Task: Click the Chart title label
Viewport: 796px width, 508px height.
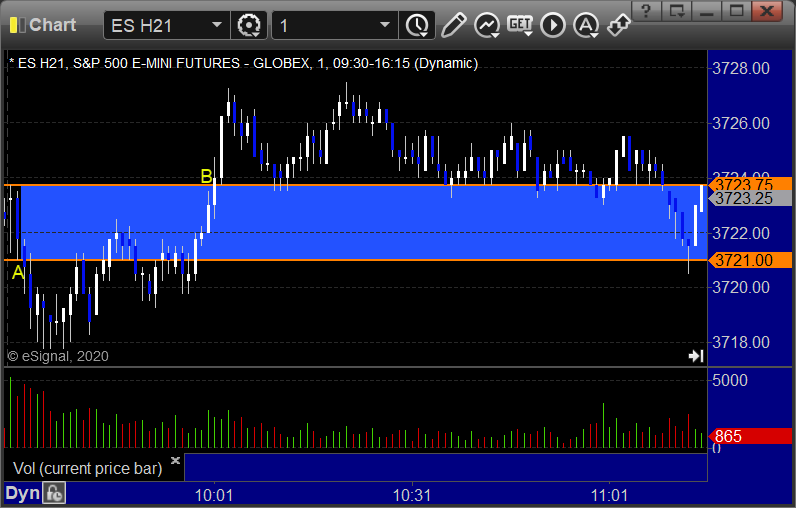Action: pos(52,25)
